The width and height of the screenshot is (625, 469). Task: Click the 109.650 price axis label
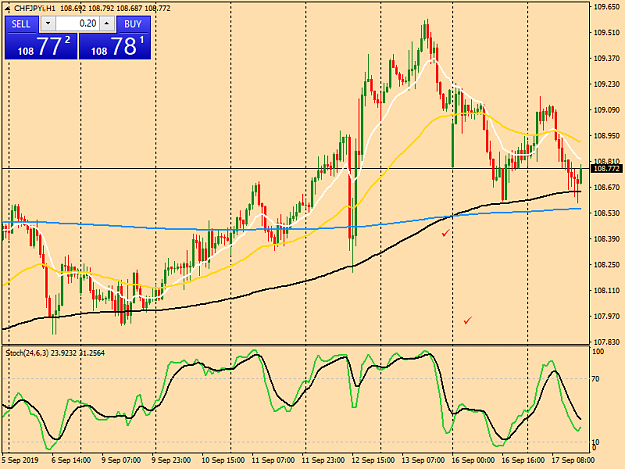607,7
